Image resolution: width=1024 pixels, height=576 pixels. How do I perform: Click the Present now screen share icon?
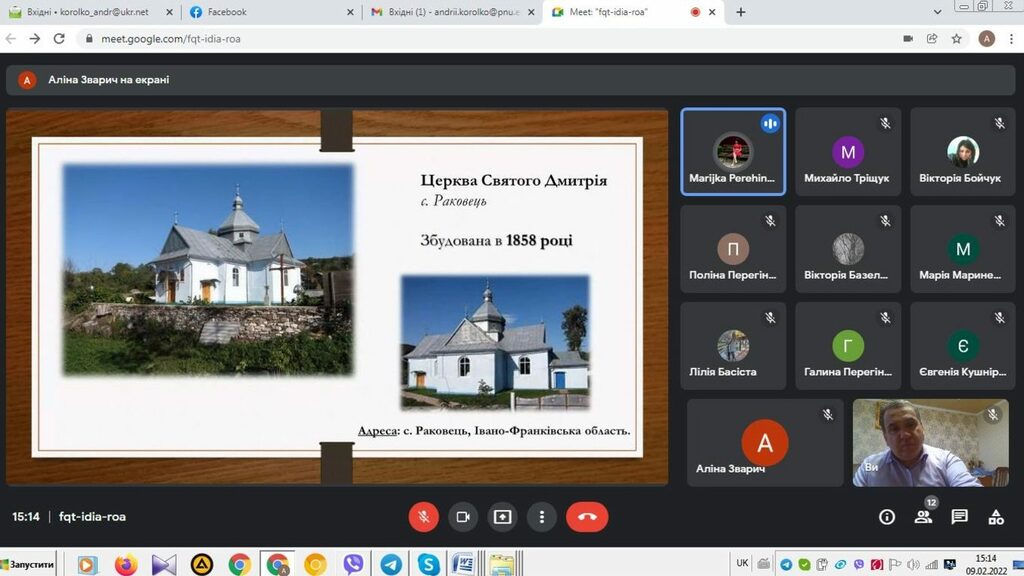tap(502, 517)
